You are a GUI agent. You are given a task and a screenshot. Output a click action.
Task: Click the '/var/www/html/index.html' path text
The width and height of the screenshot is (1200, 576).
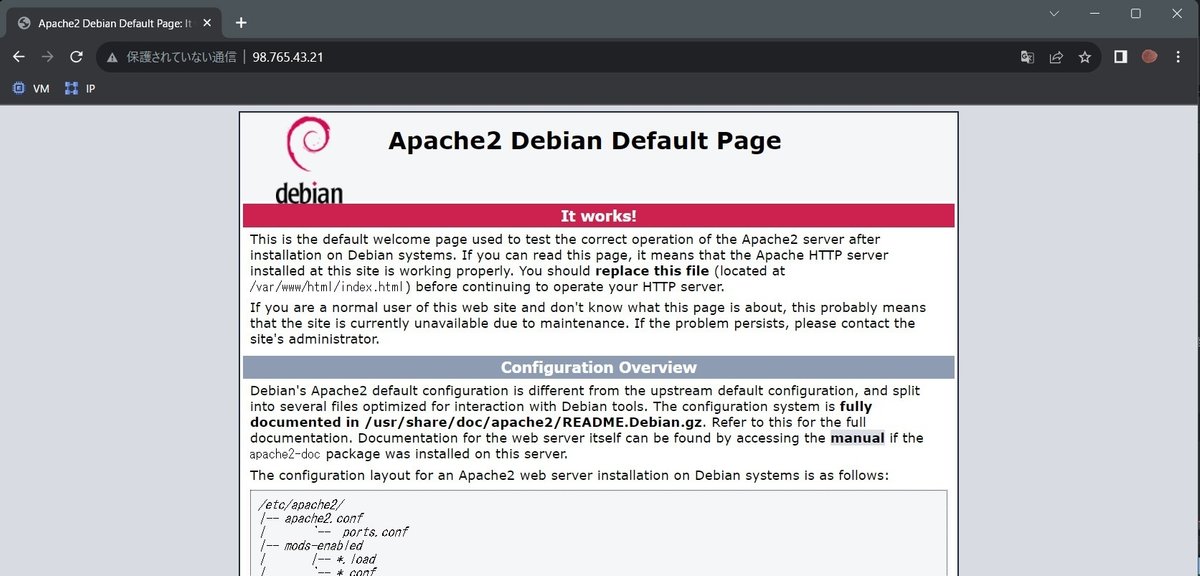click(328, 286)
